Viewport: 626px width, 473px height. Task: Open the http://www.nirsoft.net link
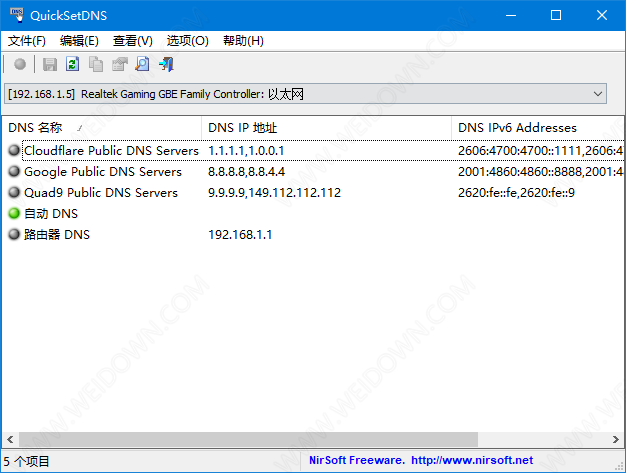coord(472,460)
